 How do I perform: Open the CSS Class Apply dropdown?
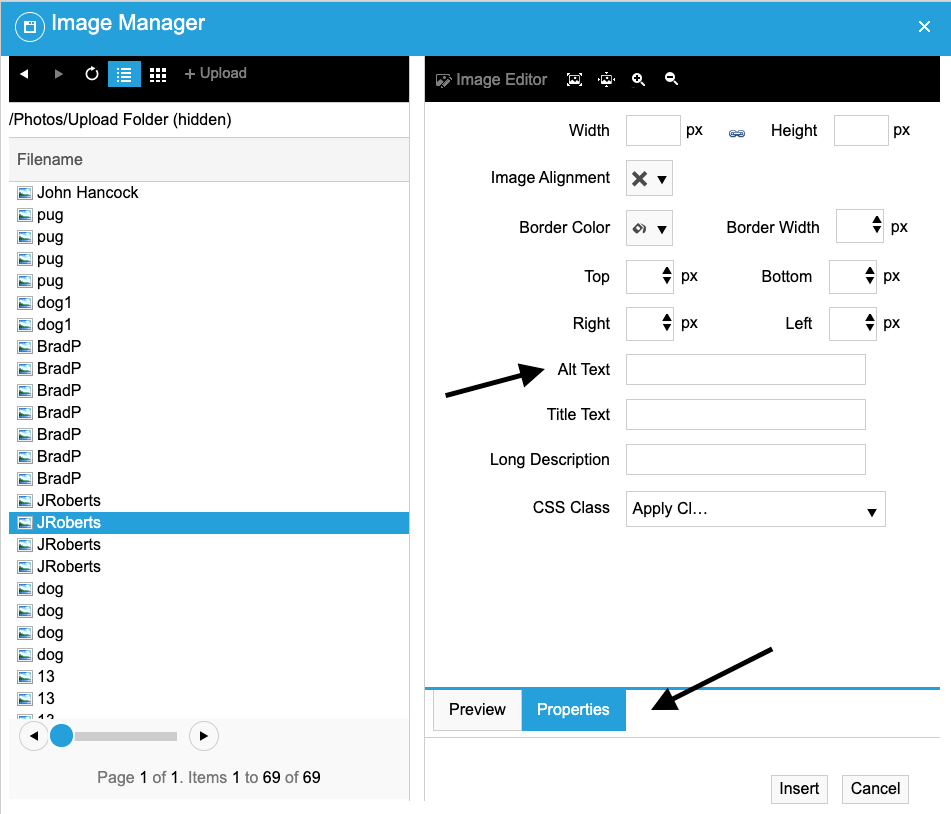tap(755, 509)
